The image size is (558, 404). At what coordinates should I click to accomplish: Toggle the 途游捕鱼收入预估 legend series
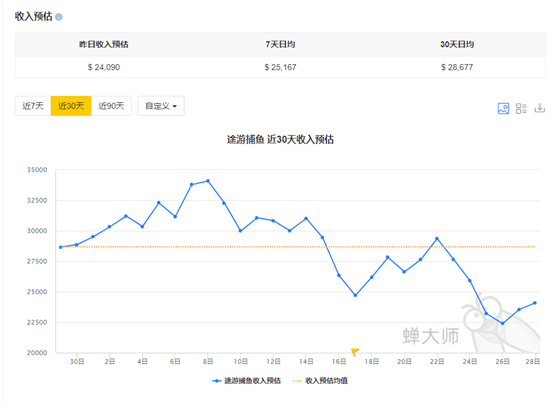coord(246,381)
